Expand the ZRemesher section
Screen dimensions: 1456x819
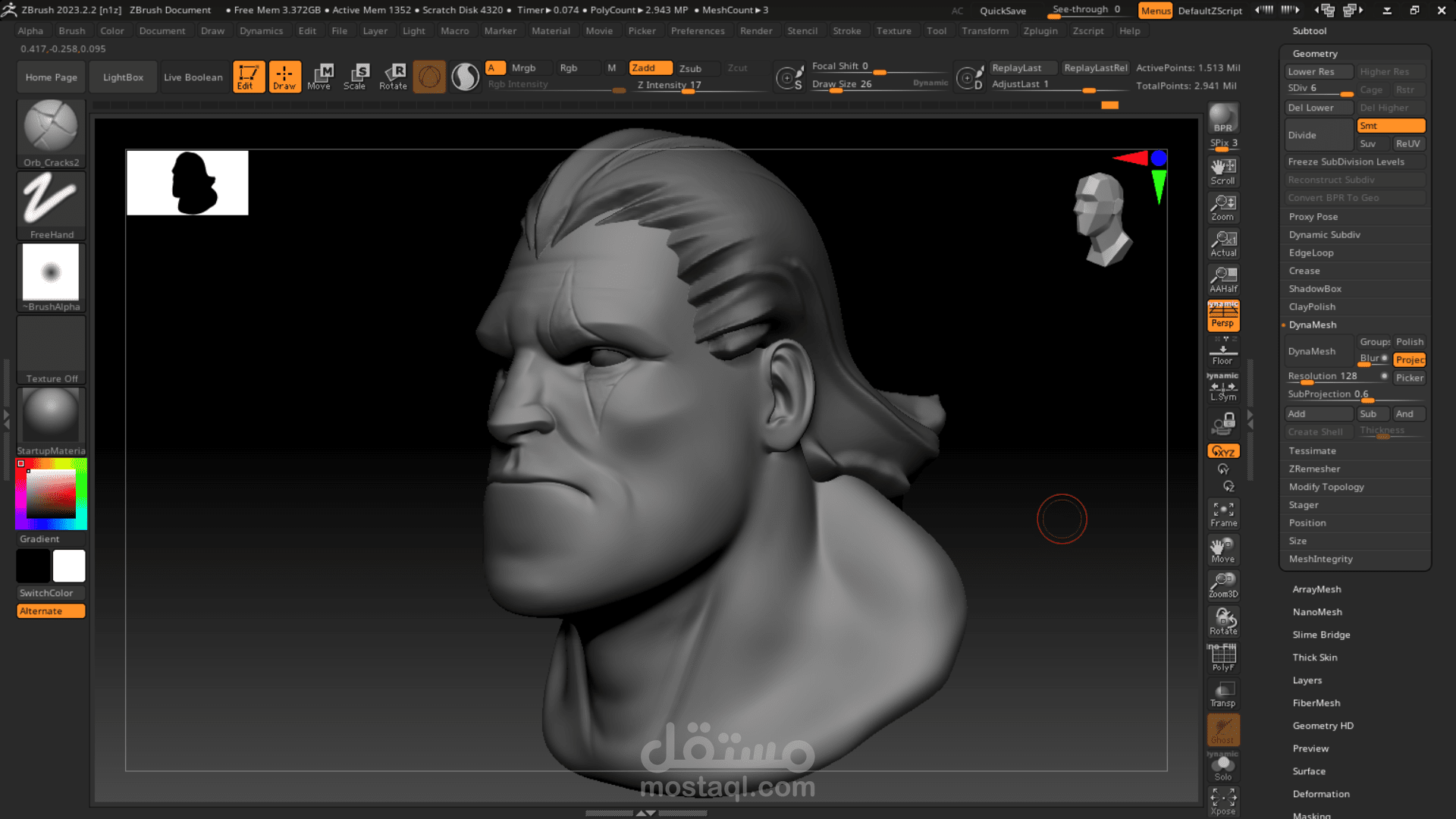[1314, 469]
